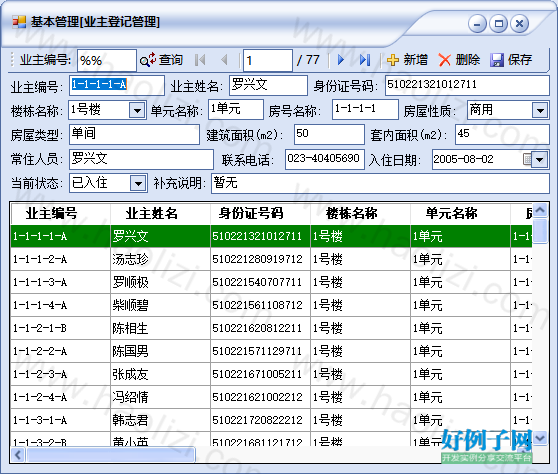Click the 业主编号 form field 1-1-1-1-A
This screenshot has width=558, height=474.
coord(117,85)
